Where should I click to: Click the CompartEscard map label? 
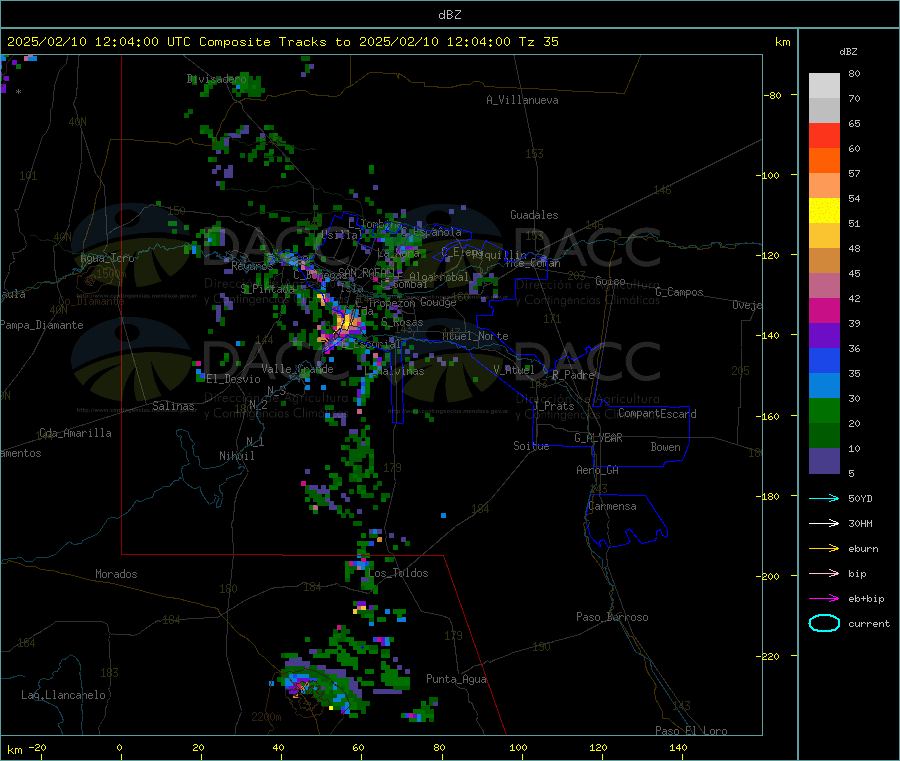(658, 414)
